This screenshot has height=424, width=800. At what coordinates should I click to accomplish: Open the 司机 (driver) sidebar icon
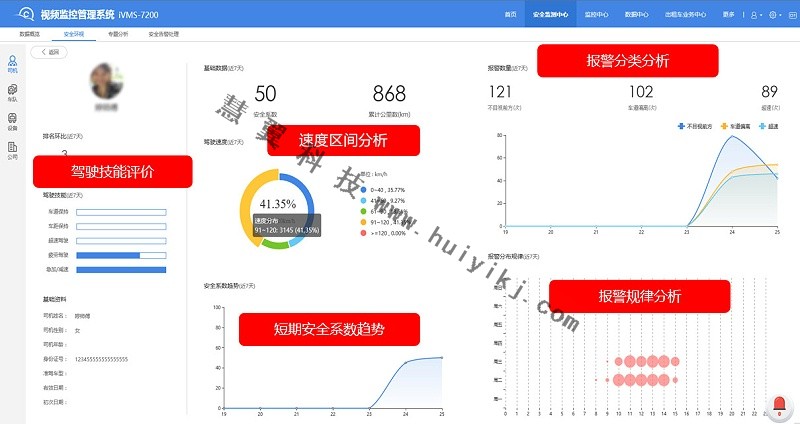click(12, 65)
